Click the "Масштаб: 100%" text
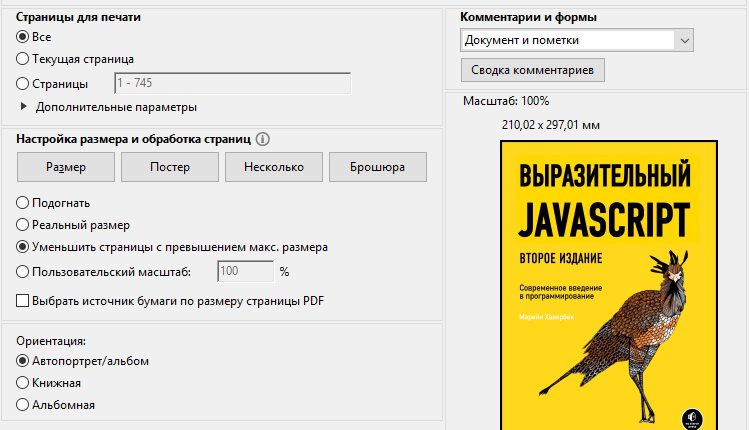The height and width of the screenshot is (430, 749). point(506,101)
